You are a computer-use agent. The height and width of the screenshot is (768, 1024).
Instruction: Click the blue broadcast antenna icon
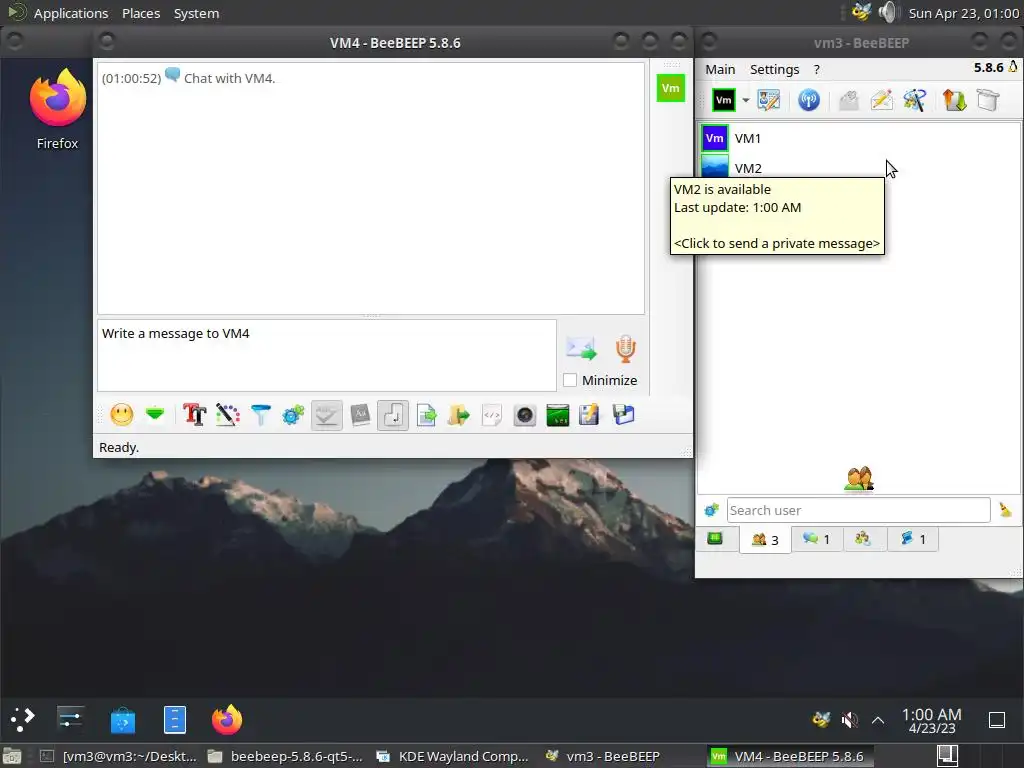click(x=808, y=101)
